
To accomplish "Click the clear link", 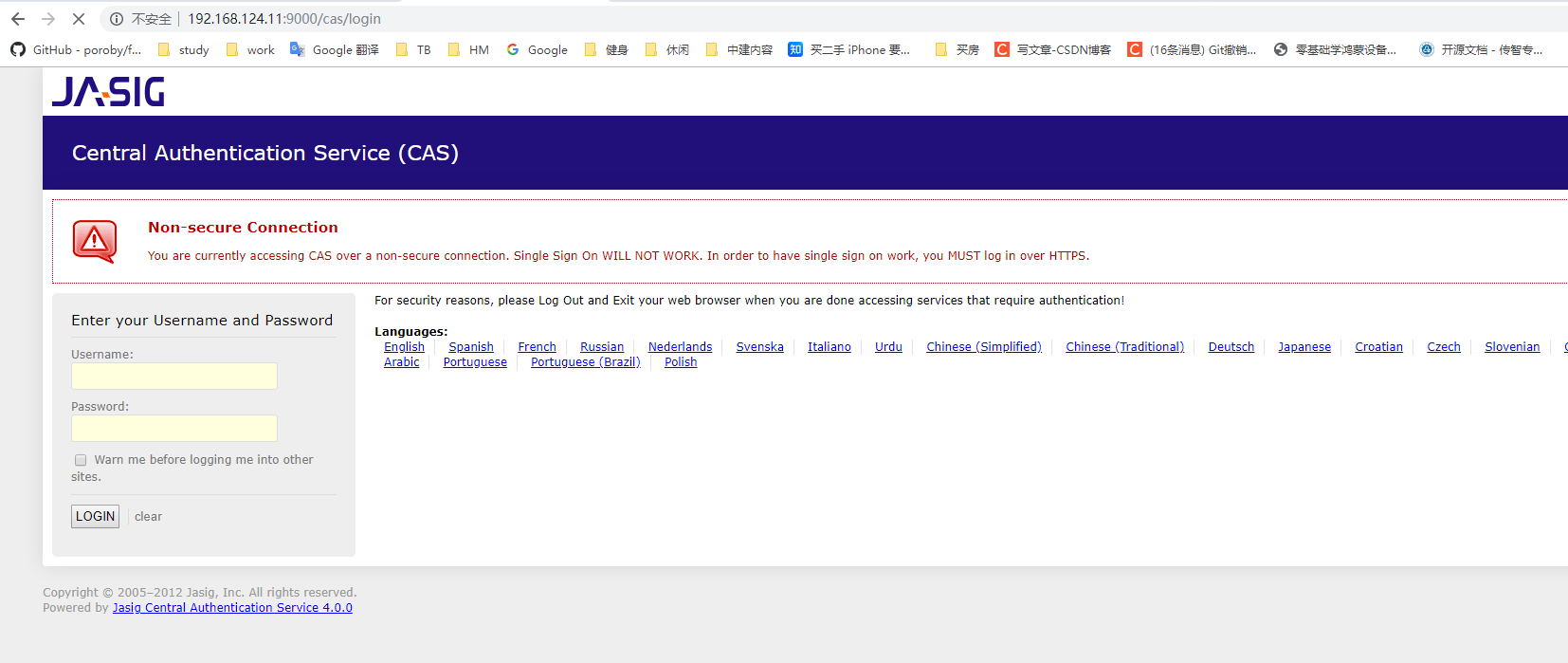I will click(148, 517).
